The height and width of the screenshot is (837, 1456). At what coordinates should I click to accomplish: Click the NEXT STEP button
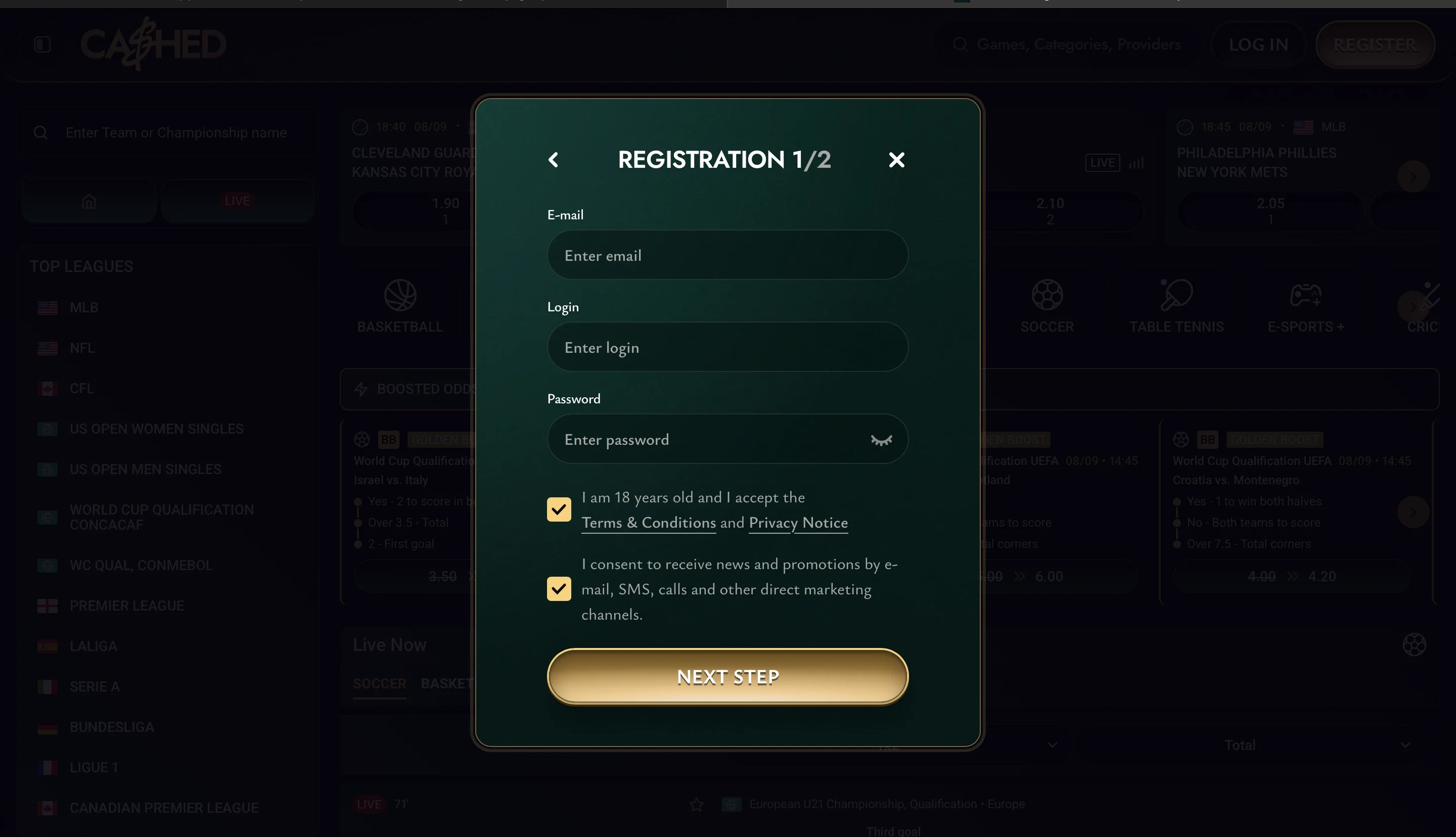[x=727, y=677]
